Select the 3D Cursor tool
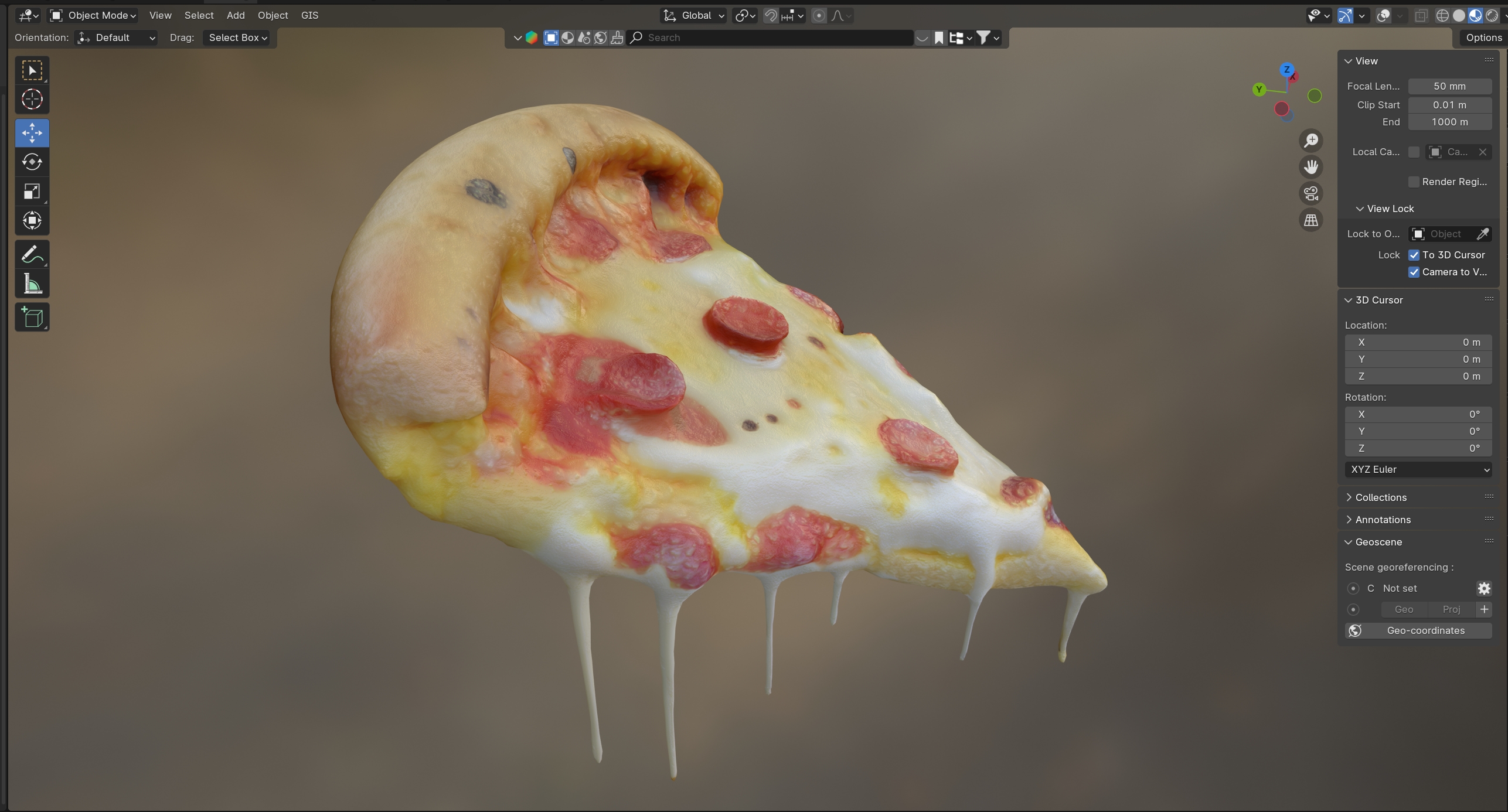 [x=32, y=100]
